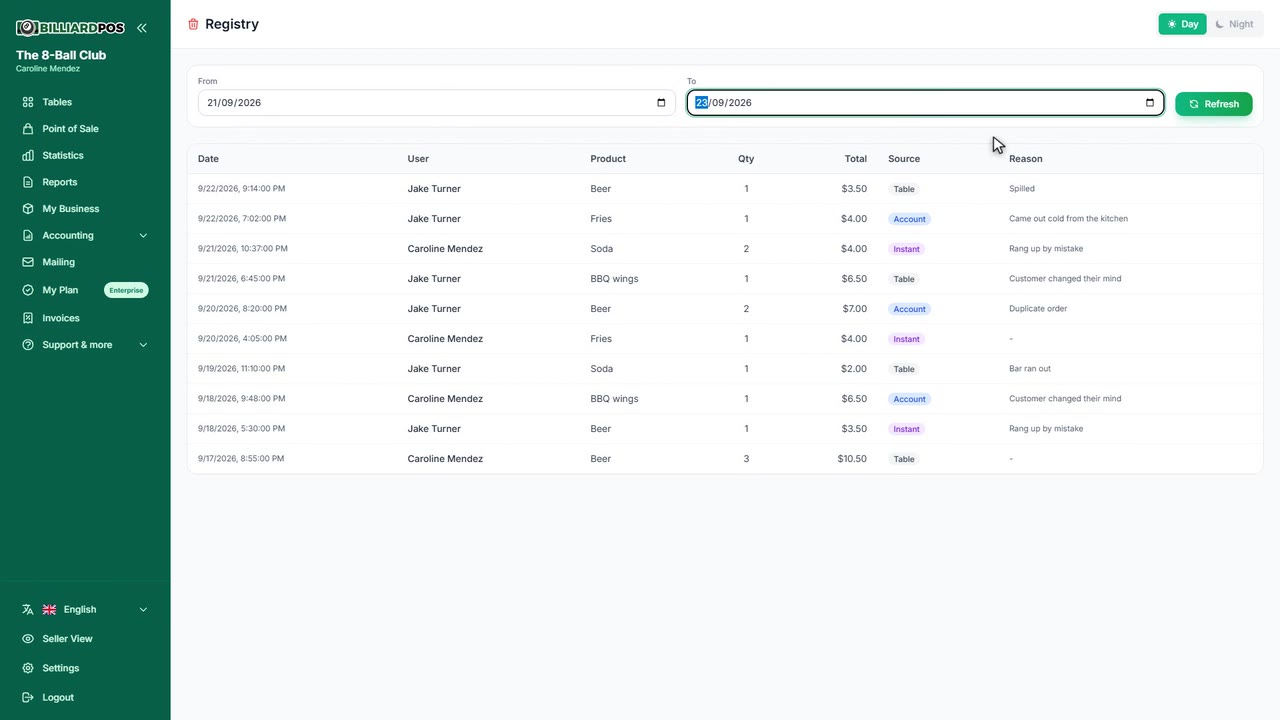Click the Logout icon
The height and width of the screenshot is (720, 1280).
28,697
